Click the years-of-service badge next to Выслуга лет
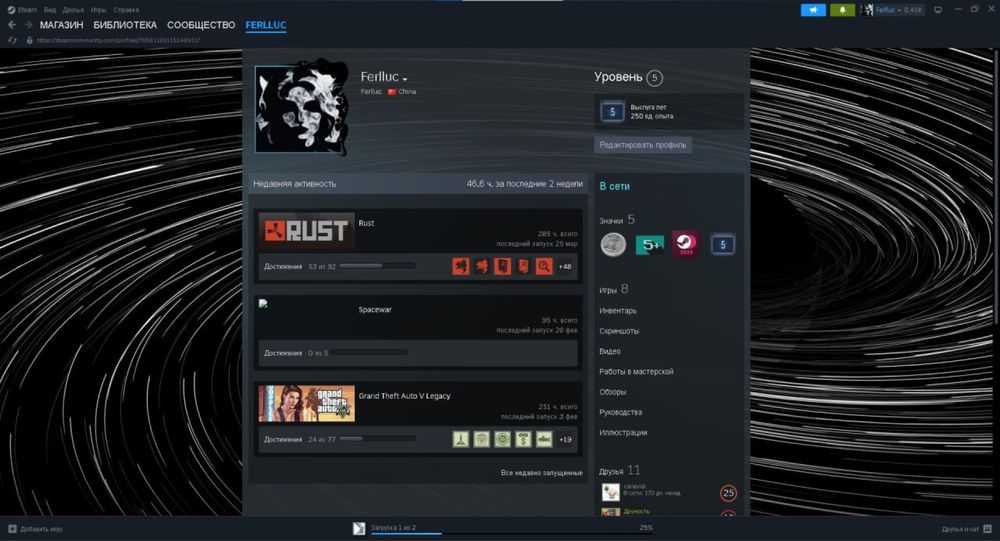 612,112
